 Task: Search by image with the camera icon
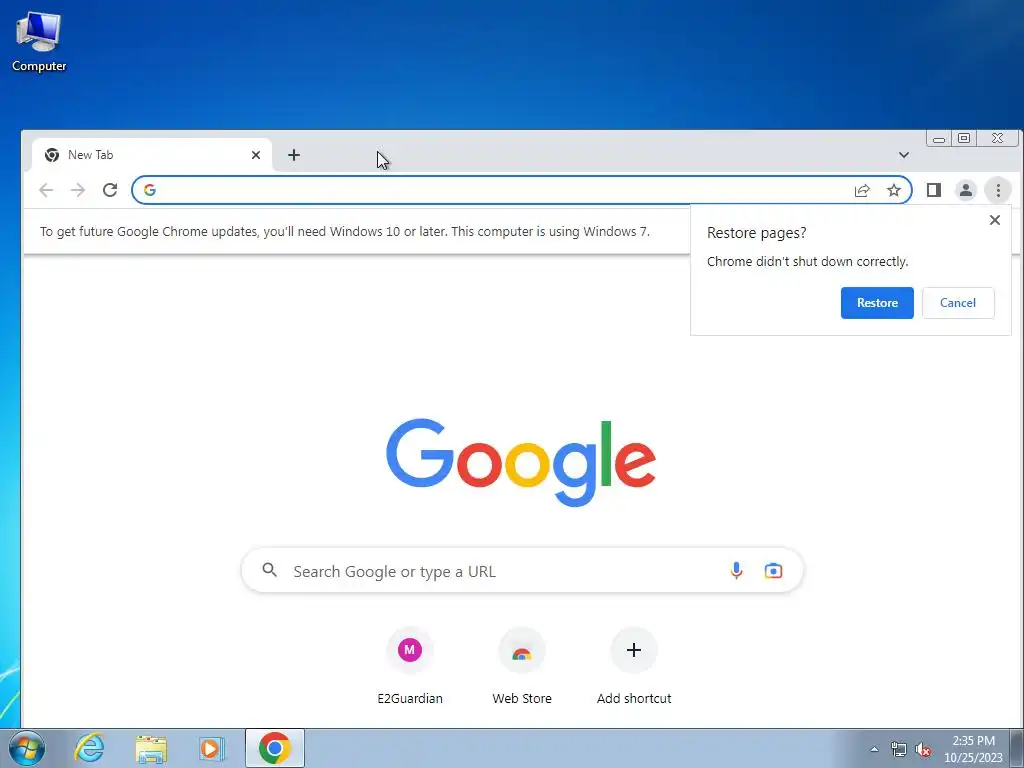pyautogui.click(x=773, y=571)
